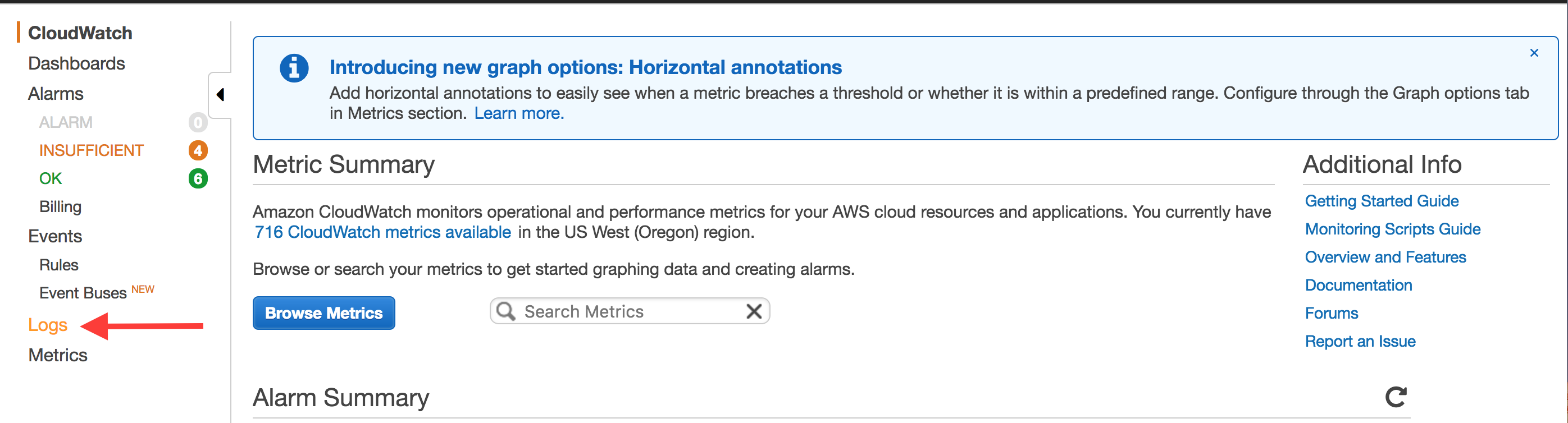Open the Learn more link
This screenshot has width=1568, height=423.
coord(518,113)
